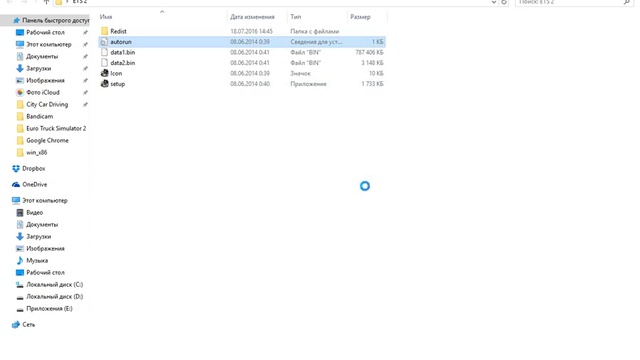This screenshot has height=360, width=640.
Task: Click Изображения icon under Этот компьютер
Action: click(20, 249)
